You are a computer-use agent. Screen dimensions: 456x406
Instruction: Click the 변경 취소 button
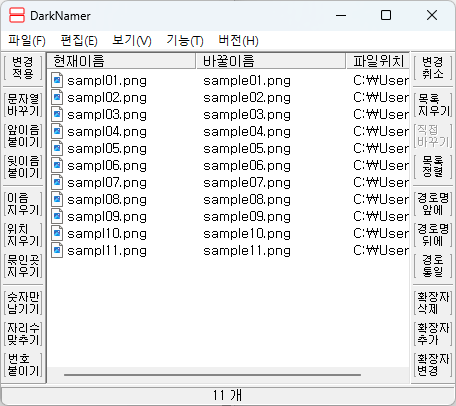tap(433, 67)
